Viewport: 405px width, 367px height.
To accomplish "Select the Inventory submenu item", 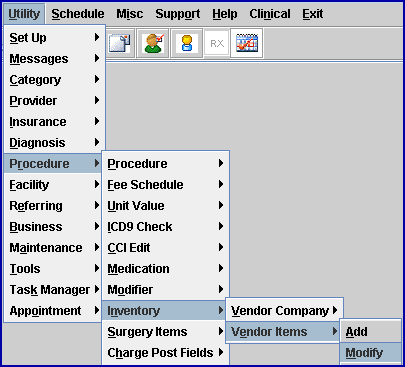I will [164, 311].
